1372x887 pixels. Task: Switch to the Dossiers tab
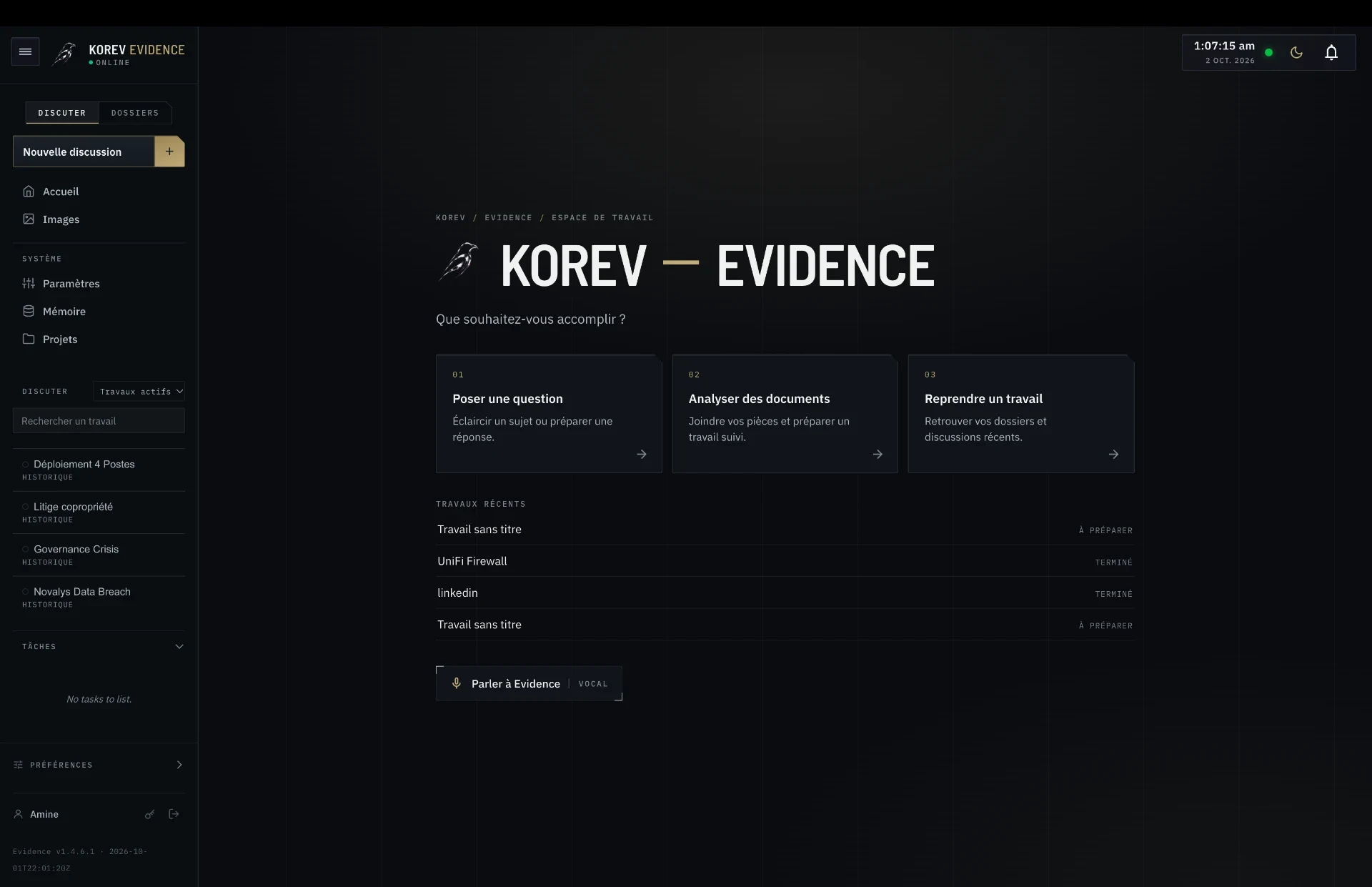pos(135,113)
